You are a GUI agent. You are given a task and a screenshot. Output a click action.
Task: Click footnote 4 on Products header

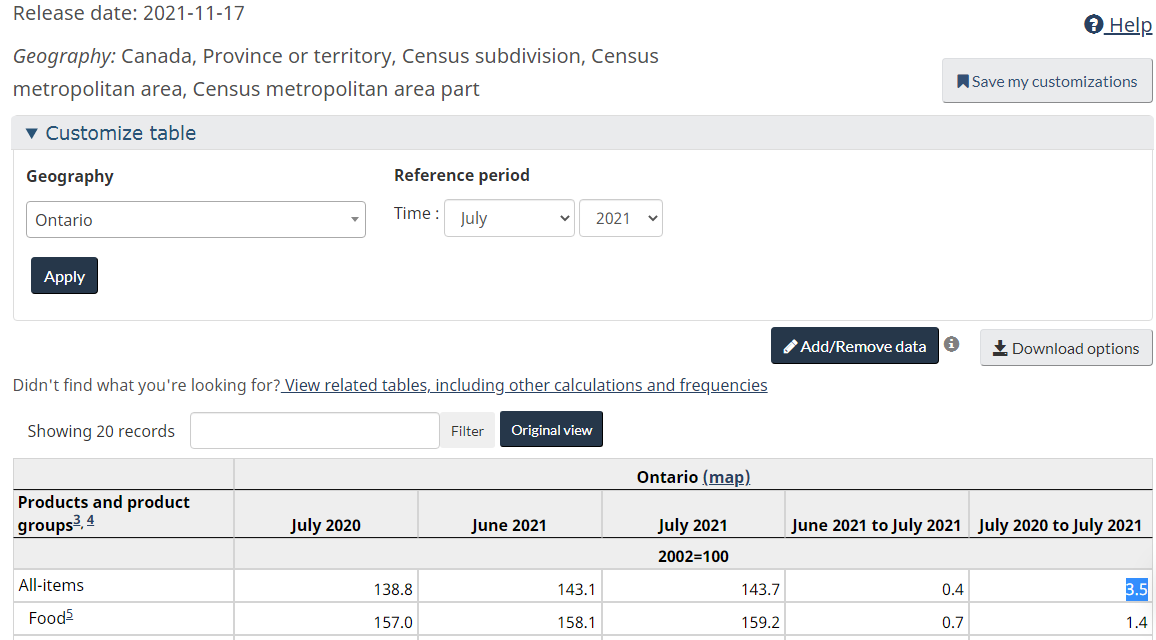90,520
